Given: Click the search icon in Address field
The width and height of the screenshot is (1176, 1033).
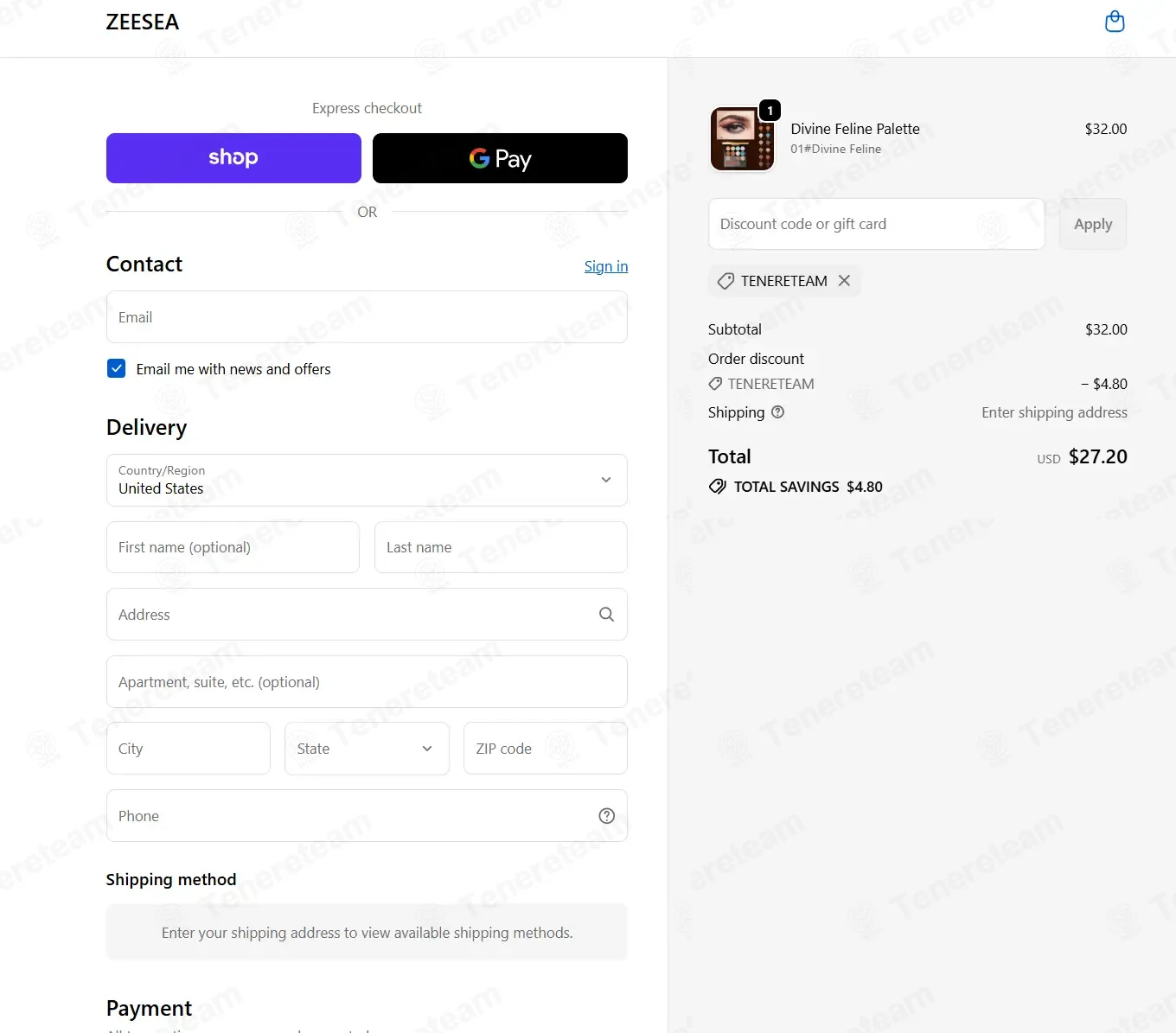Looking at the screenshot, I should pos(606,615).
